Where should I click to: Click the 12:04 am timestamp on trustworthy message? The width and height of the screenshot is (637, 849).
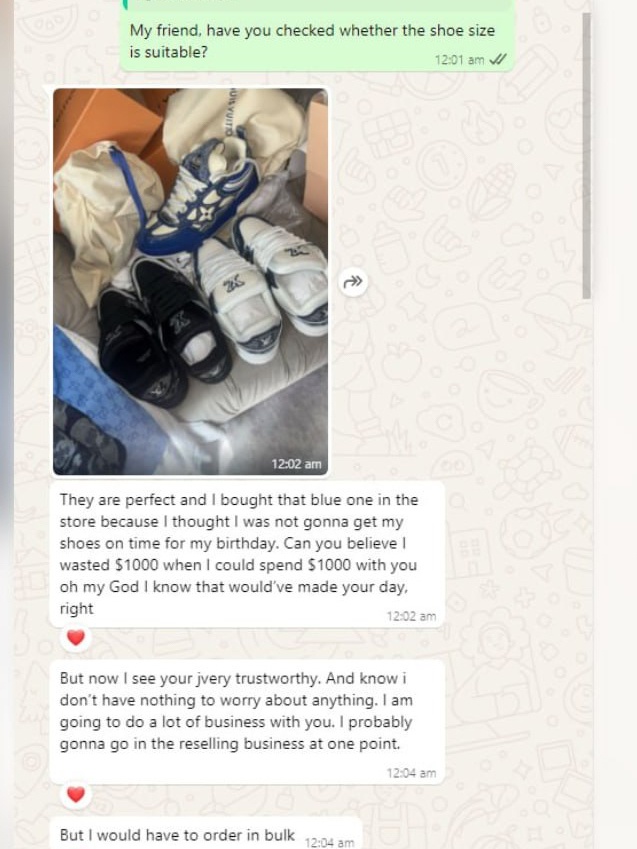(411, 773)
